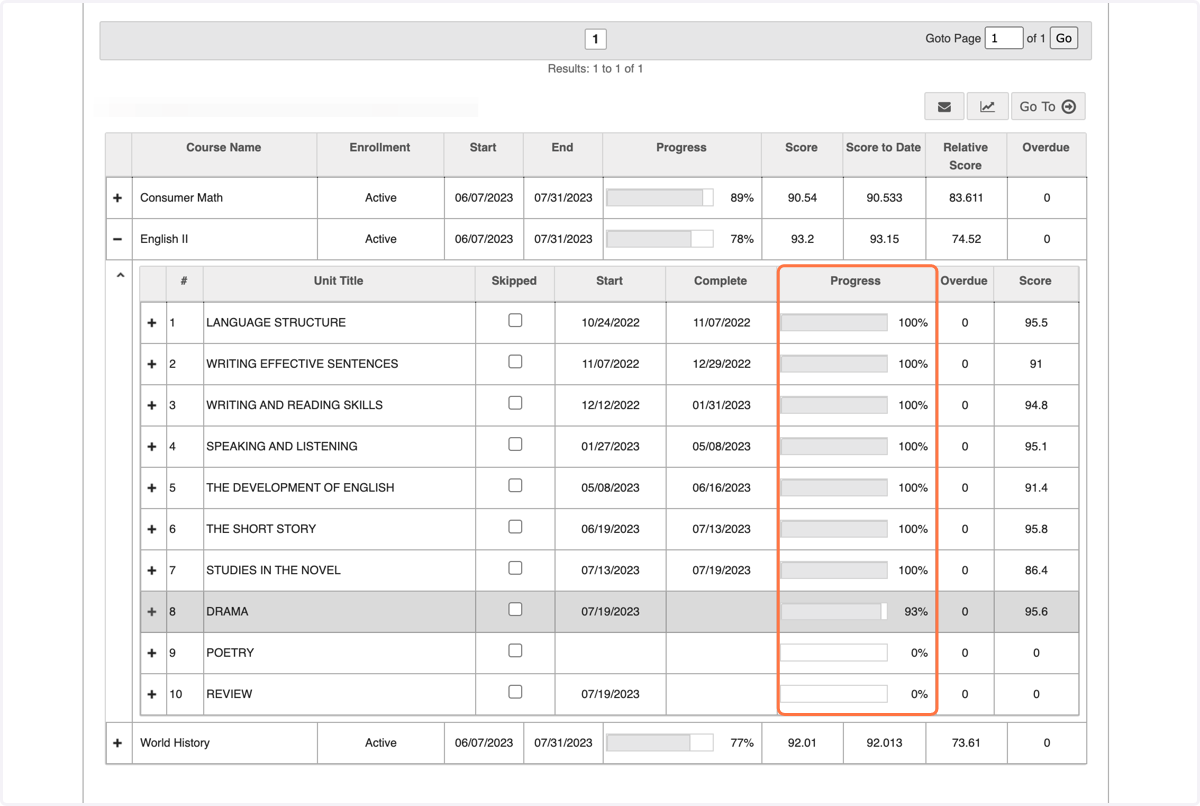The height and width of the screenshot is (806, 1200).
Task: Expand the Consumer Math course row
Action: click(x=118, y=198)
